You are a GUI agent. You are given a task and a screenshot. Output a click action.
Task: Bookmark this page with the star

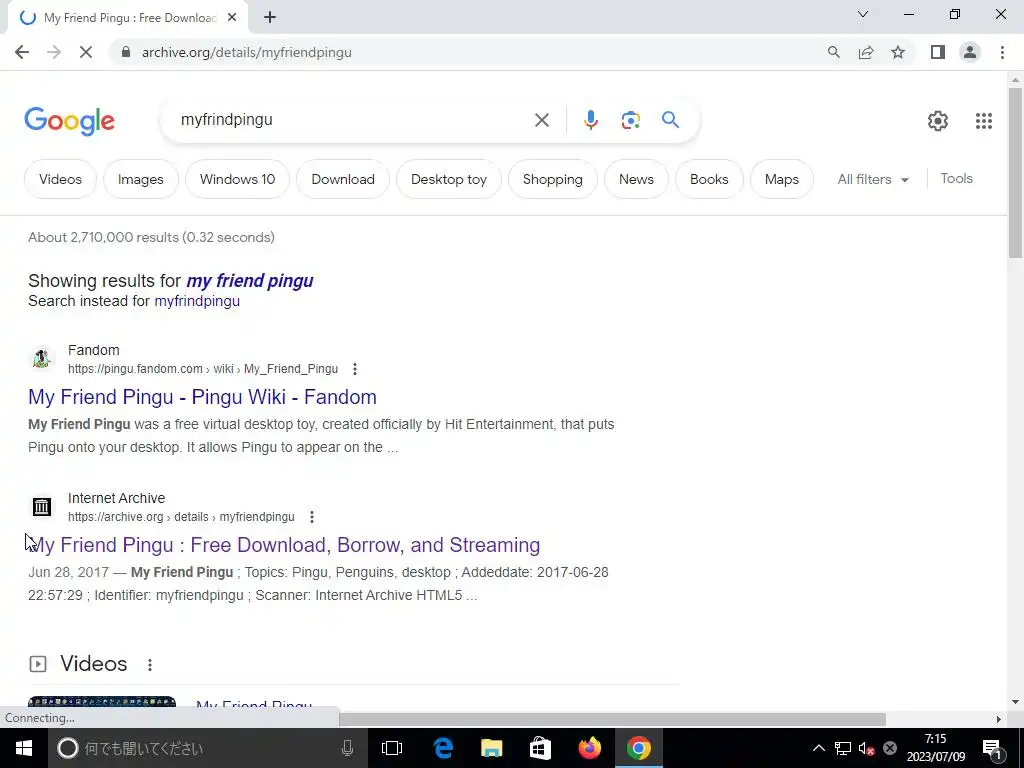pos(898,52)
